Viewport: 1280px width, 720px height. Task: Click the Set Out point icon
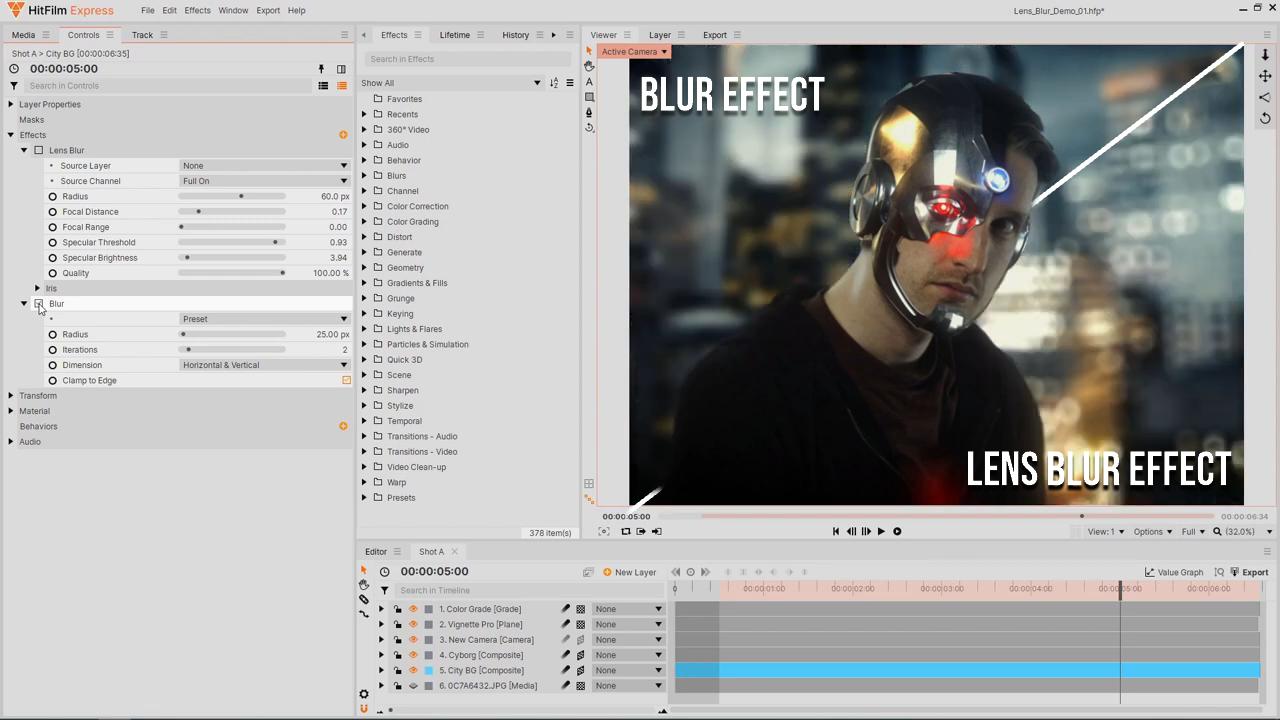pos(656,532)
